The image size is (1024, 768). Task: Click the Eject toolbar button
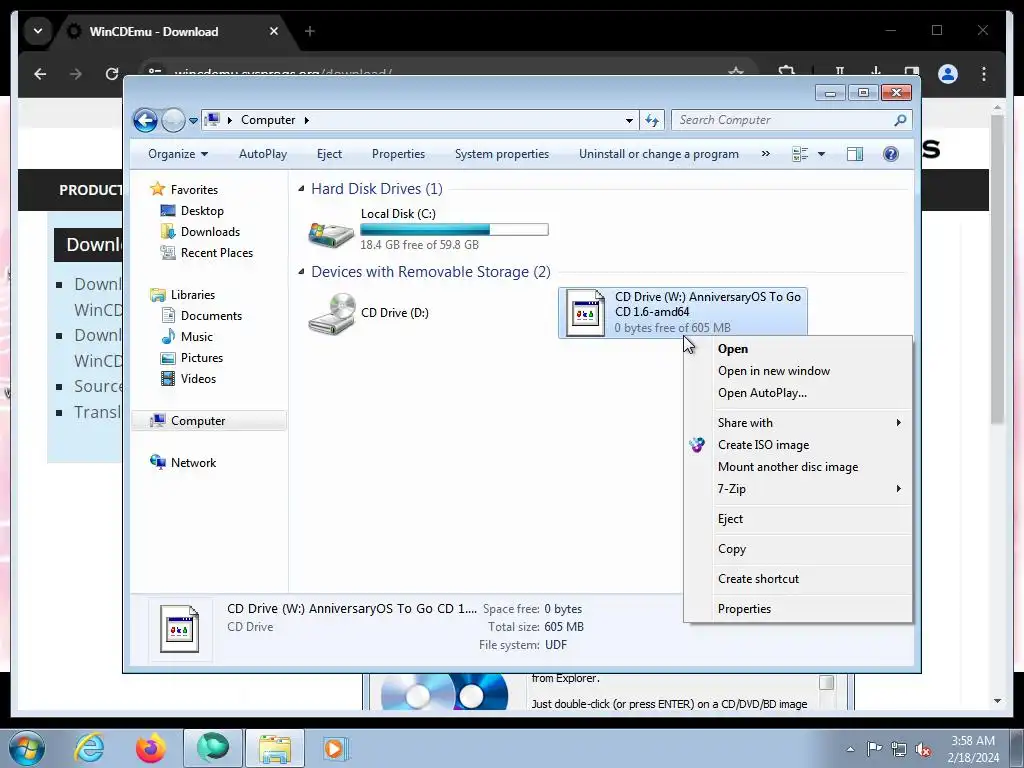click(329, 154)
